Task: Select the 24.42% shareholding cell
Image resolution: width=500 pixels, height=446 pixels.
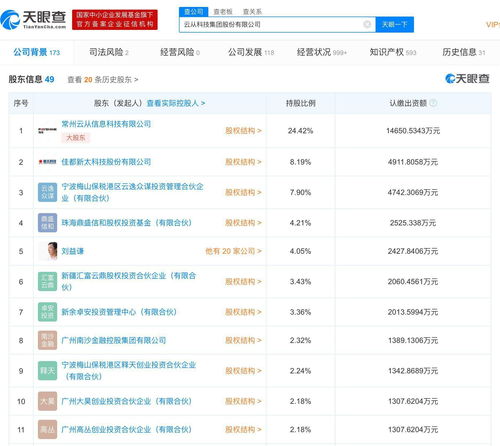Action: [x=300, y=131]
